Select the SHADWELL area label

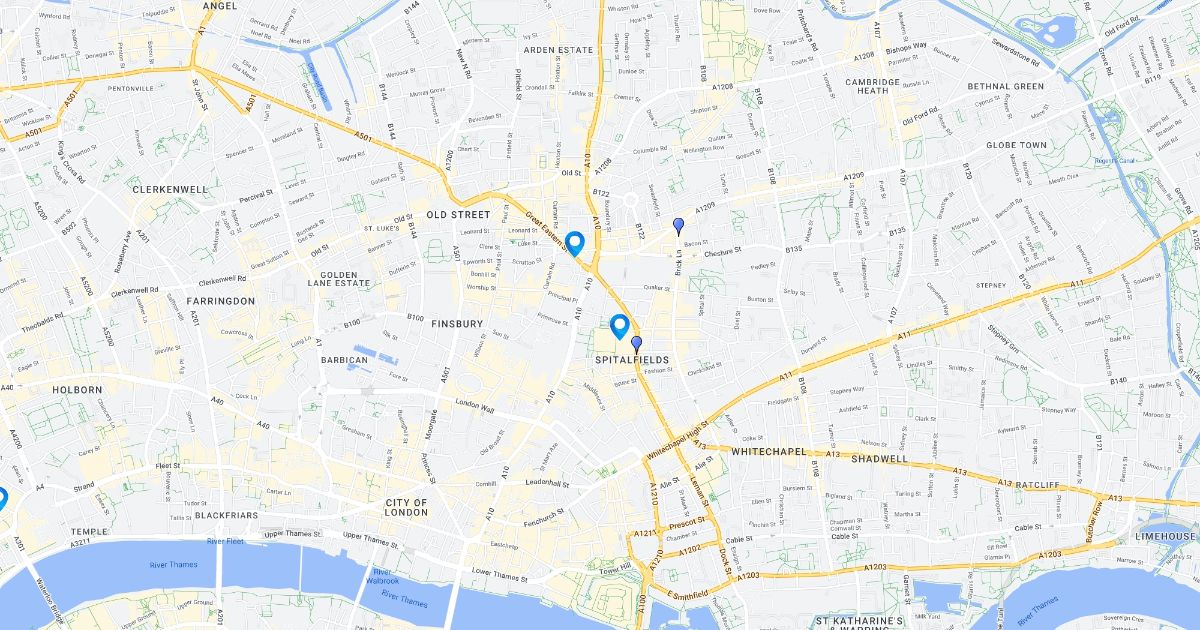point(879,459)
